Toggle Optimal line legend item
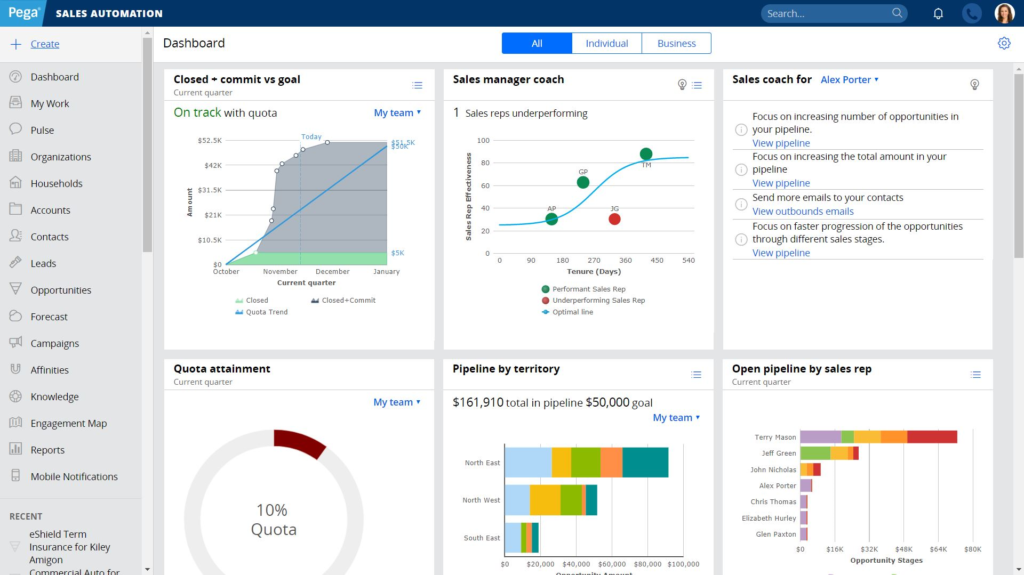 tap(568, 312)
